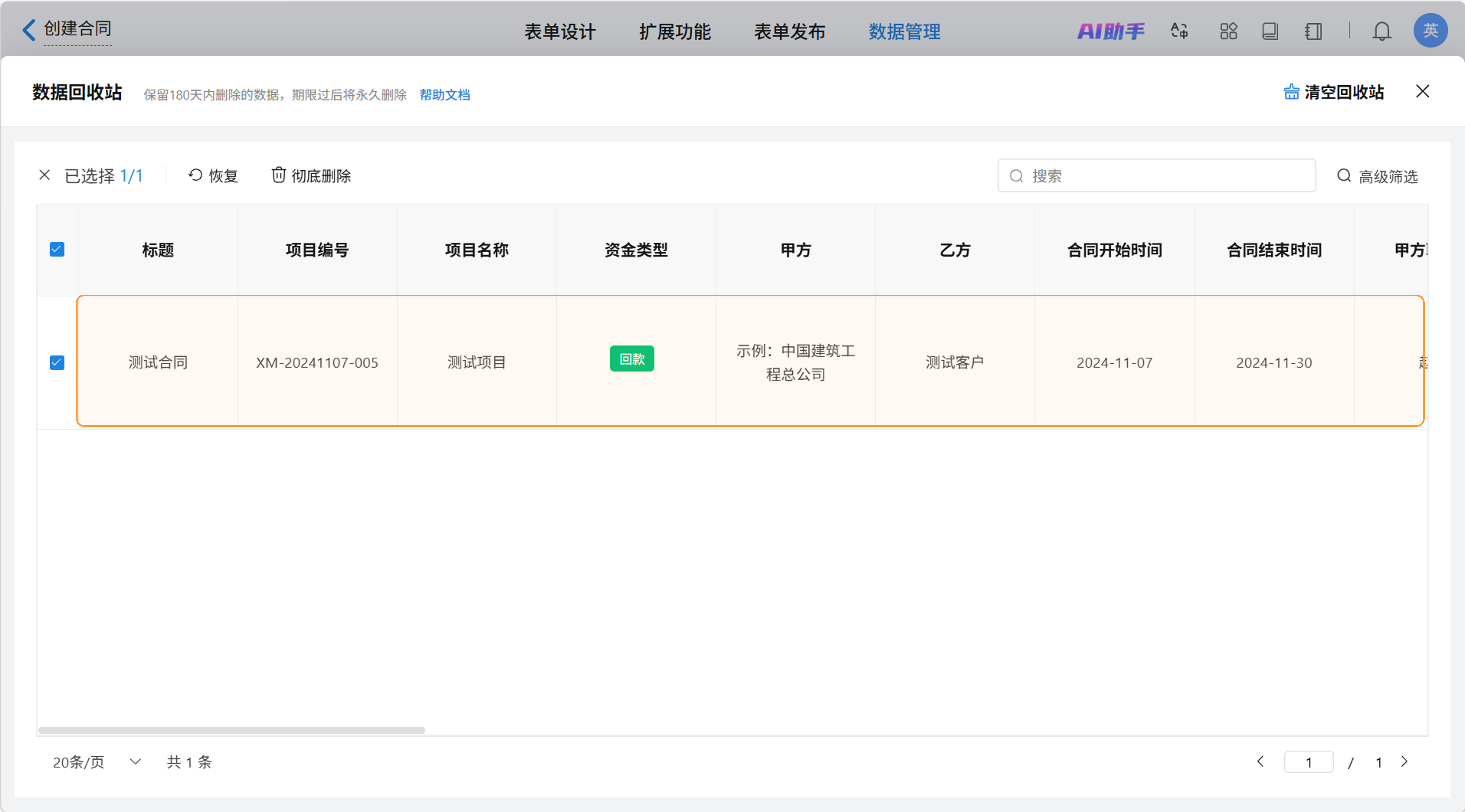Open the apps grid icon
This screenshot has height=812, width=1465.
(x=1228, y=31)
